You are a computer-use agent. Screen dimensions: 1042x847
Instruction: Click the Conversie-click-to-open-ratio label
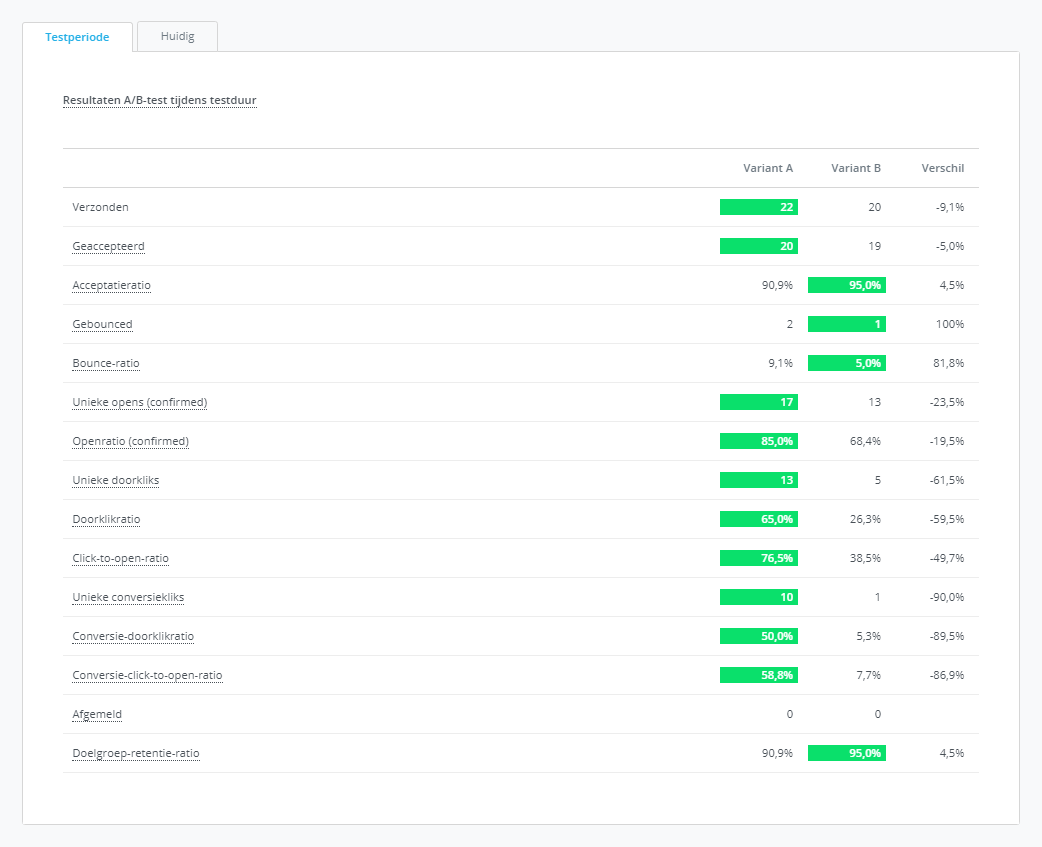147,675
